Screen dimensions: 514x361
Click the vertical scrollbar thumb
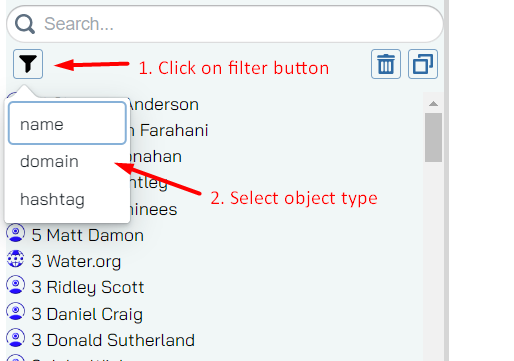click(x=433, y=137)
